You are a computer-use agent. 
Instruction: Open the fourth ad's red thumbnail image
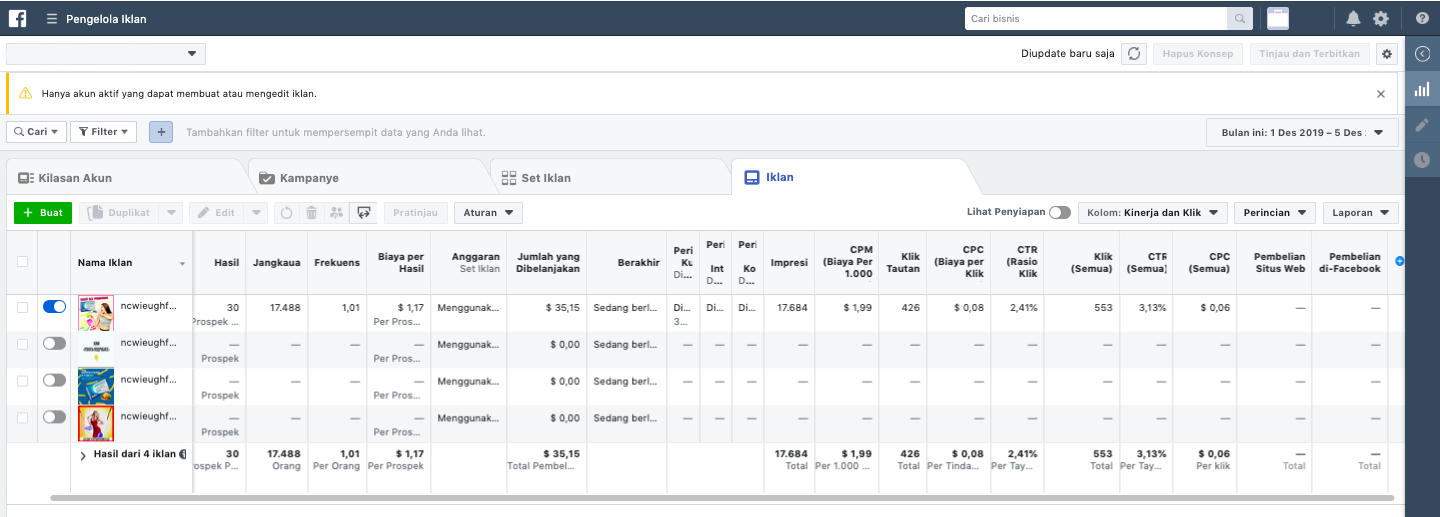[96, 423]
